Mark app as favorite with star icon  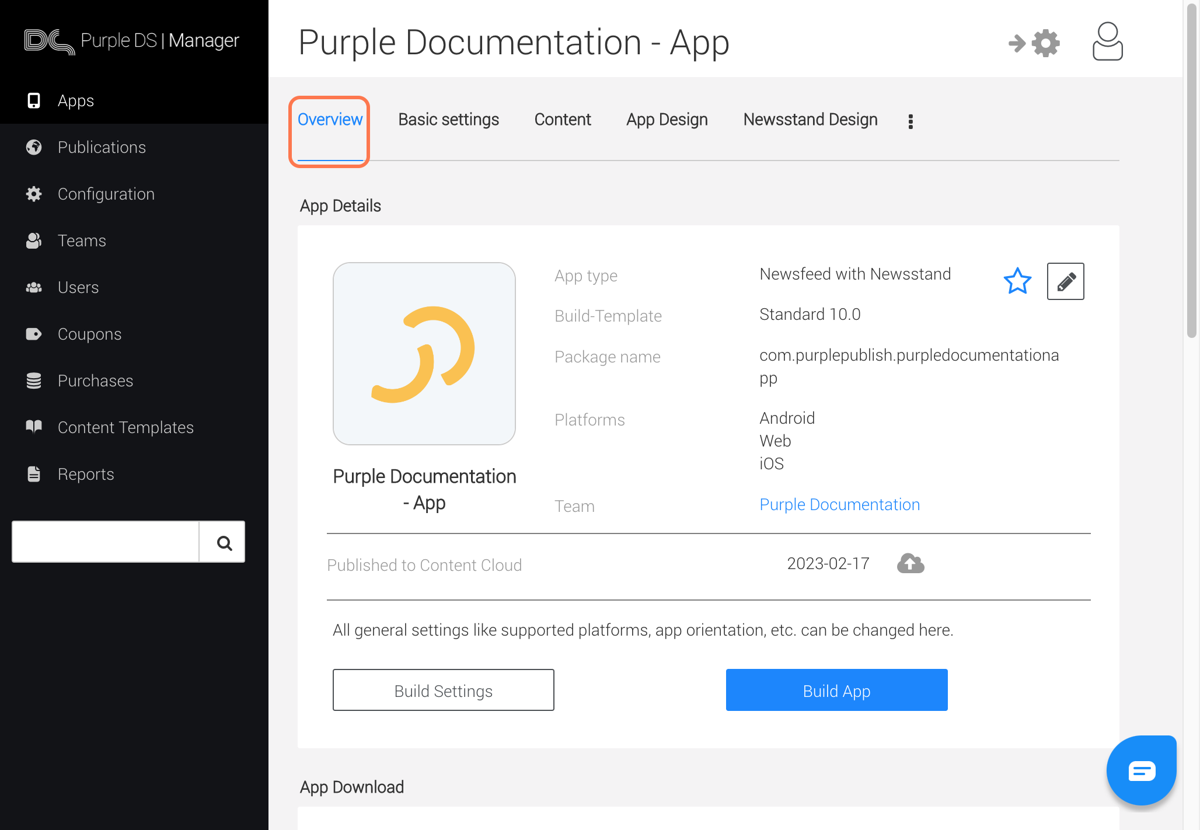point(1017,281)
